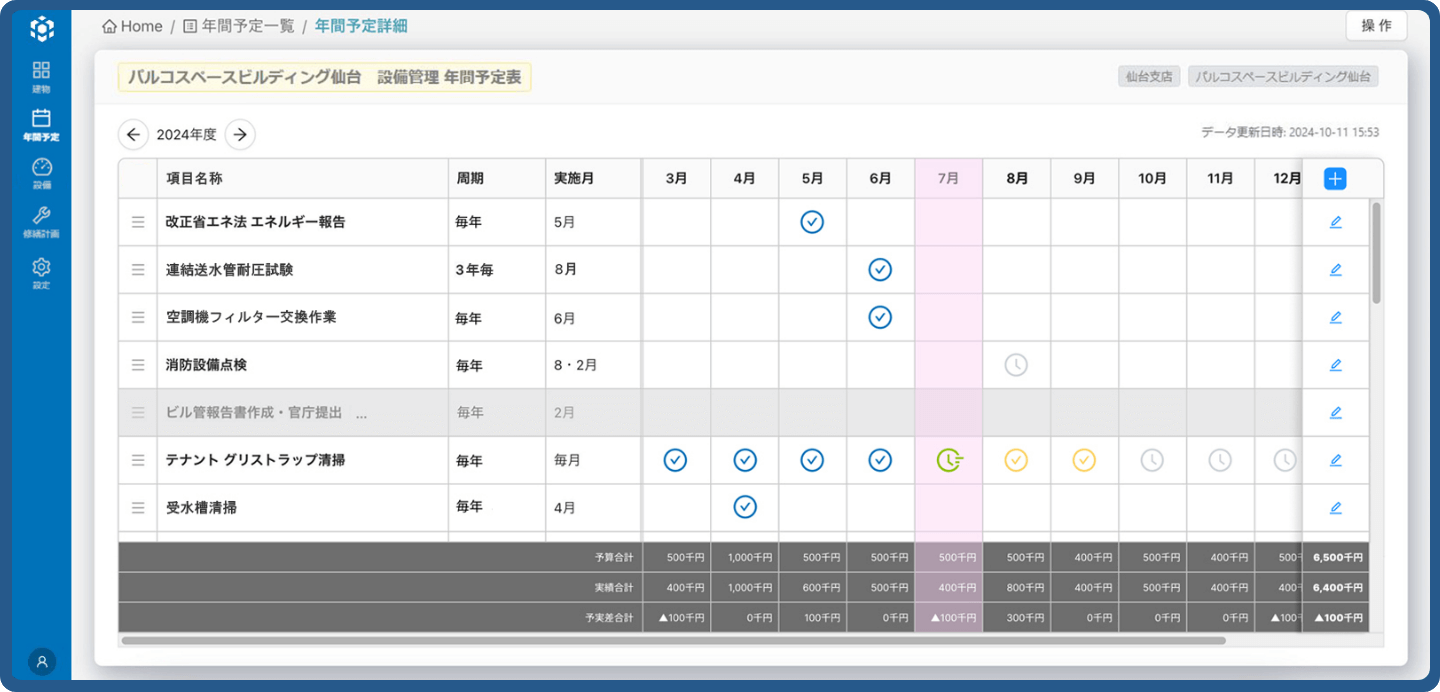Screen dimensions: 1440x692
Task: Open the 操作 actions menu
Action: click(1376, 26)
